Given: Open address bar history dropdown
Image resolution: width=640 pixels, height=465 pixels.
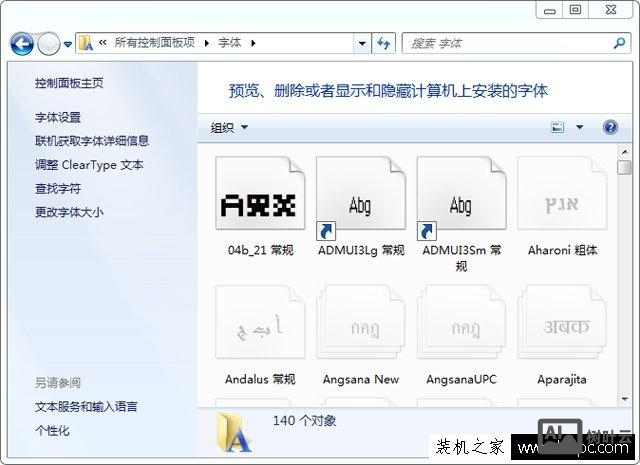Looking at the screenshot, I should coord(362,43).
